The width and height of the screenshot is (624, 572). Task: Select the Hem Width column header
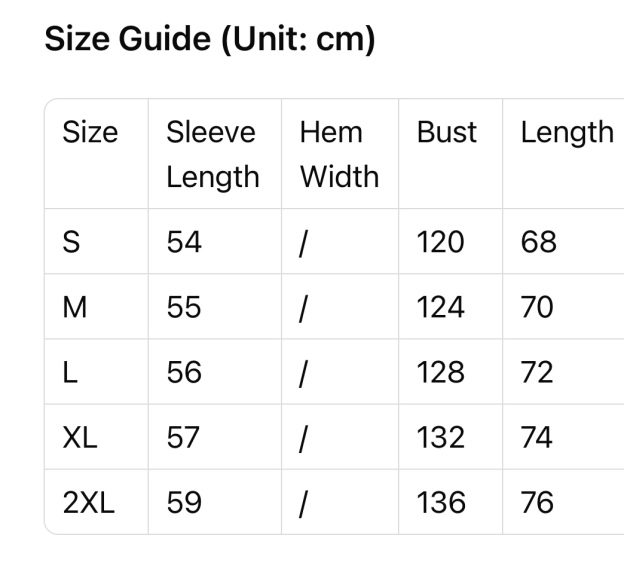pos(339,154)
